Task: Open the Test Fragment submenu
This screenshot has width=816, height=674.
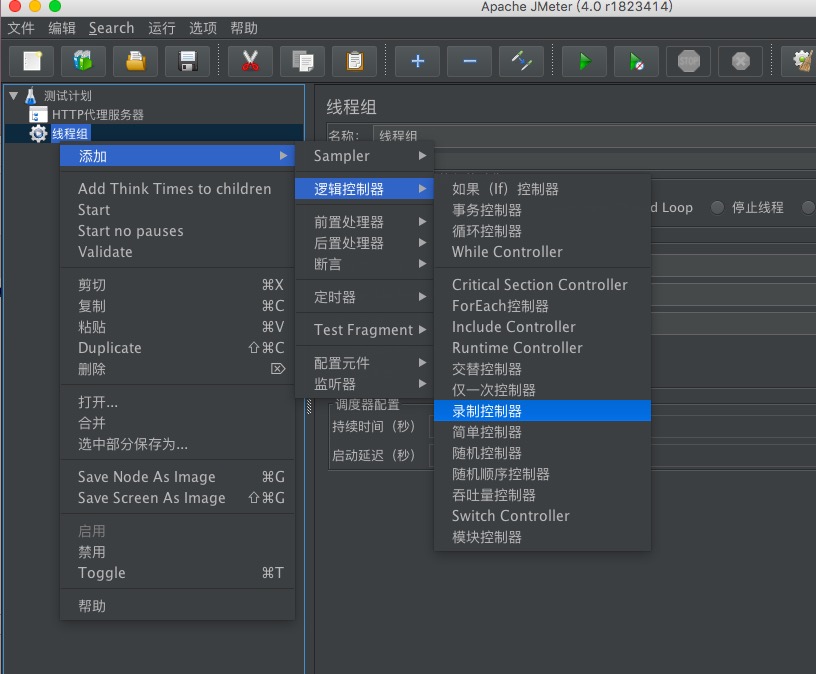Action: point(364,329)
